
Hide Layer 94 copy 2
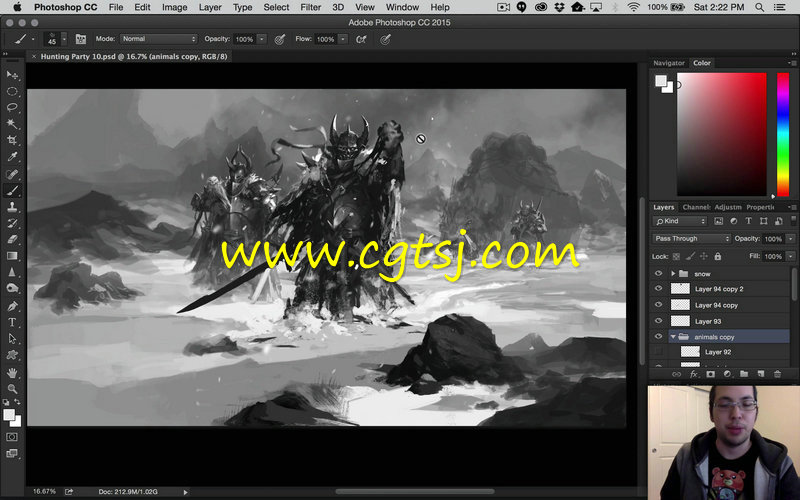[658, 289]
